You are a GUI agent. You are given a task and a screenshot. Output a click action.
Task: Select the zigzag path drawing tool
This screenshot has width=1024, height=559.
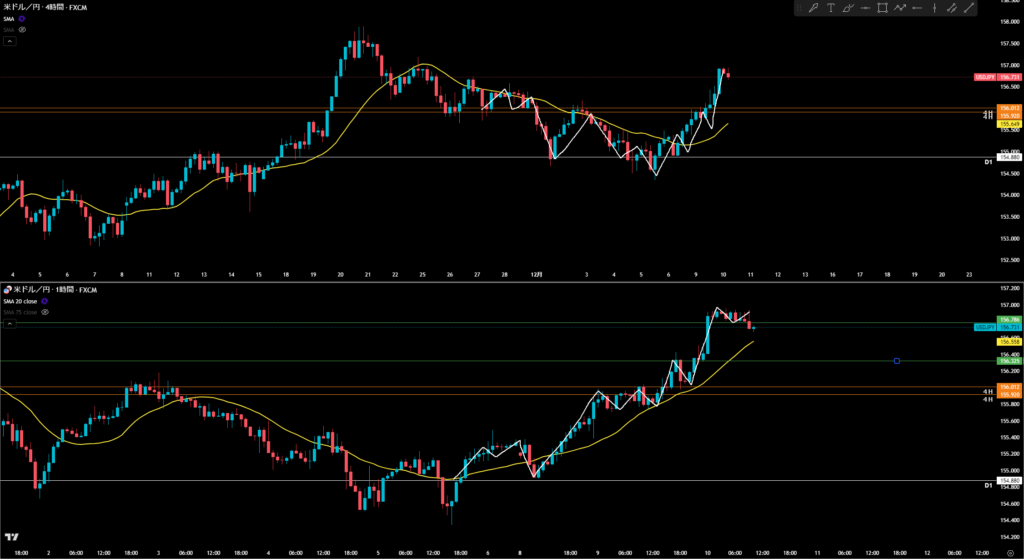[x=900, y=9]
